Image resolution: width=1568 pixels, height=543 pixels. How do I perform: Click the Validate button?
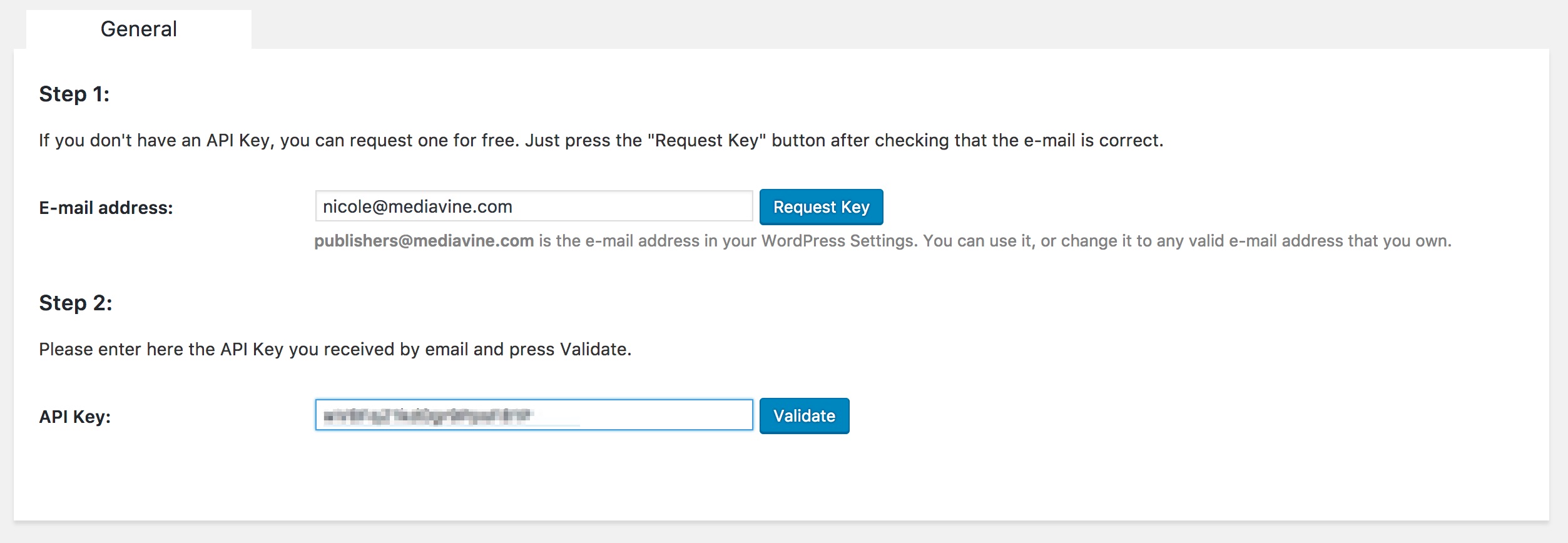click(x=804, y=416)
